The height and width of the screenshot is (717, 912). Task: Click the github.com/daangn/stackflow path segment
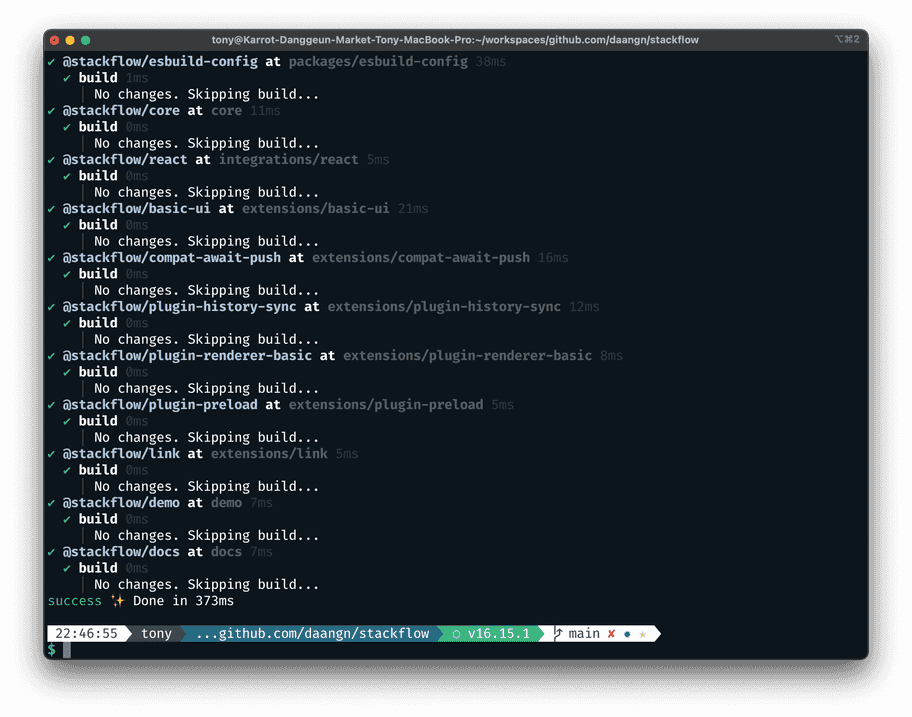[312, 634]
